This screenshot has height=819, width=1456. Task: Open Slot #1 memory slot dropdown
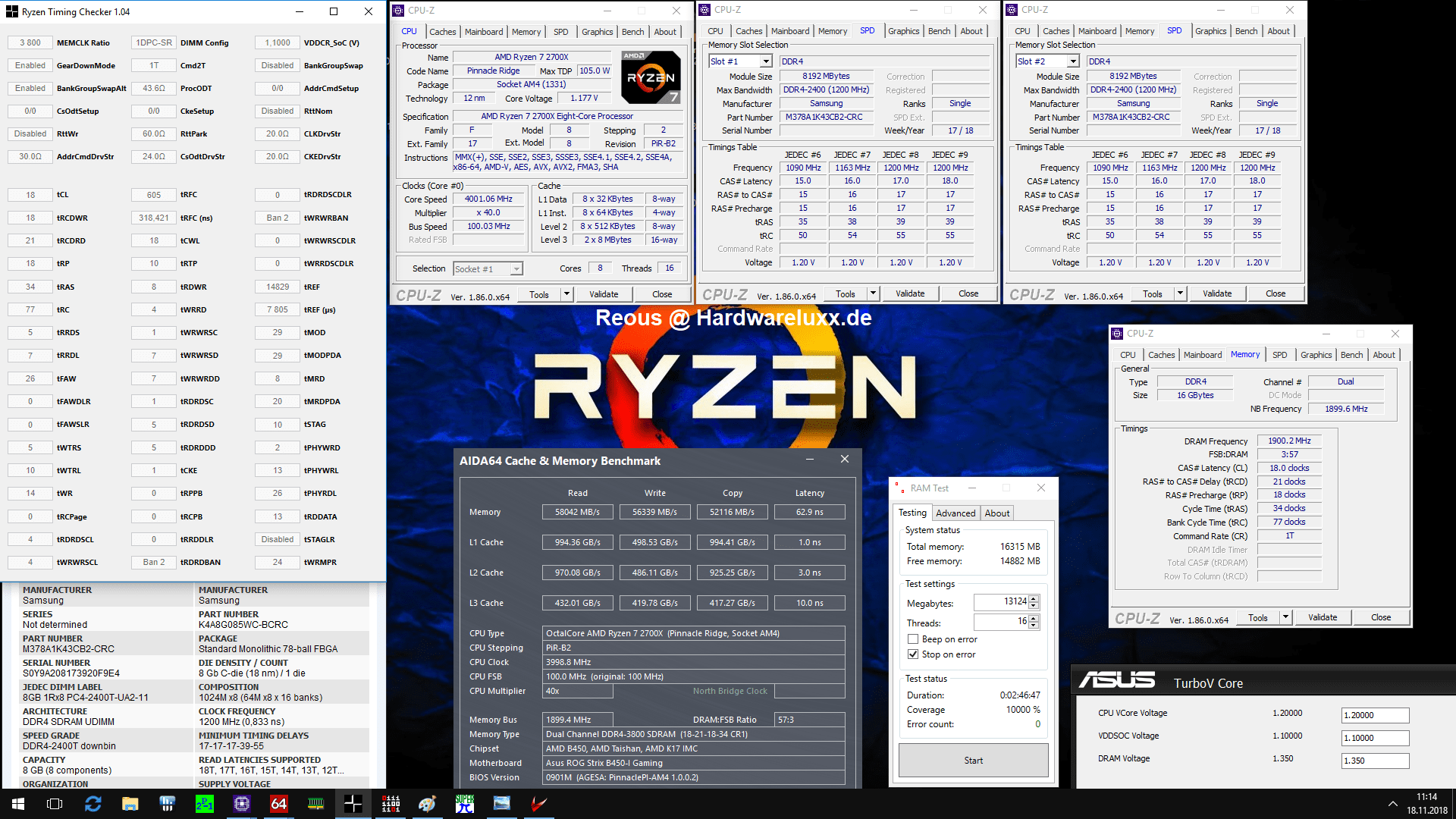tap(766, 61)
